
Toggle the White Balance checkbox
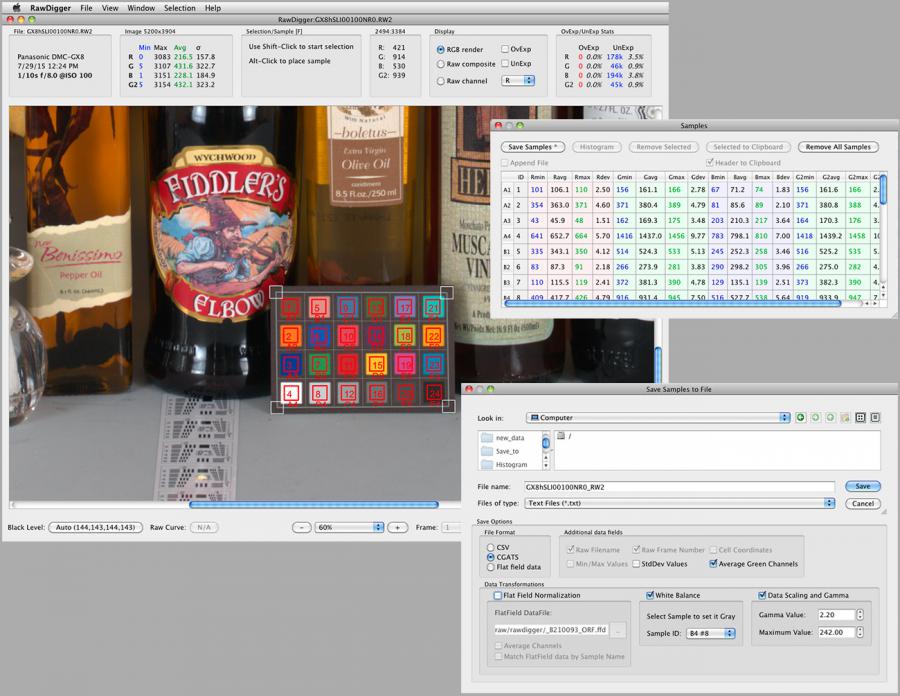[x=650, y=595]
